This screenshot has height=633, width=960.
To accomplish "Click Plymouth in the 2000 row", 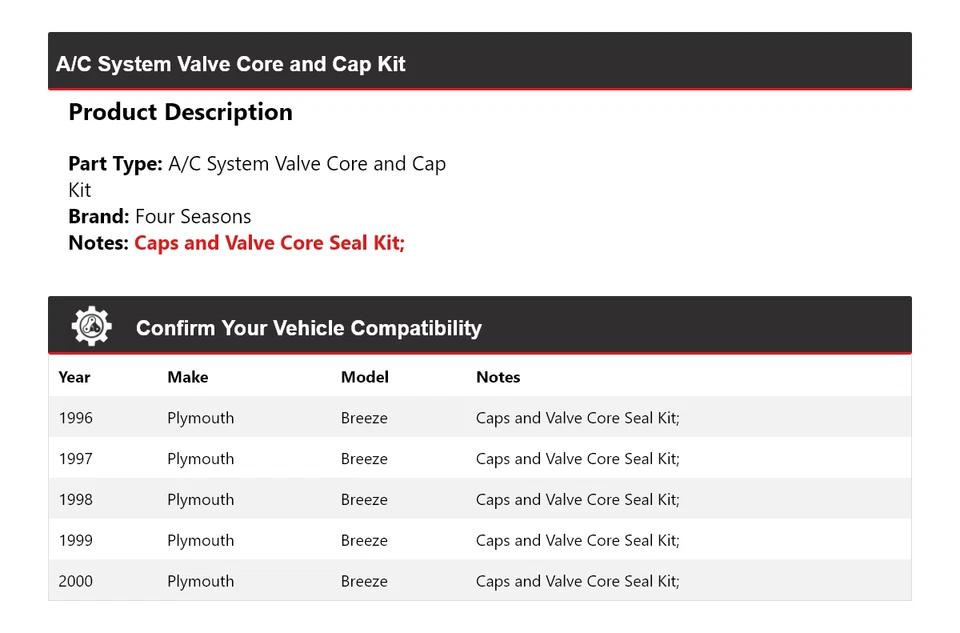I will coord(200,581).
